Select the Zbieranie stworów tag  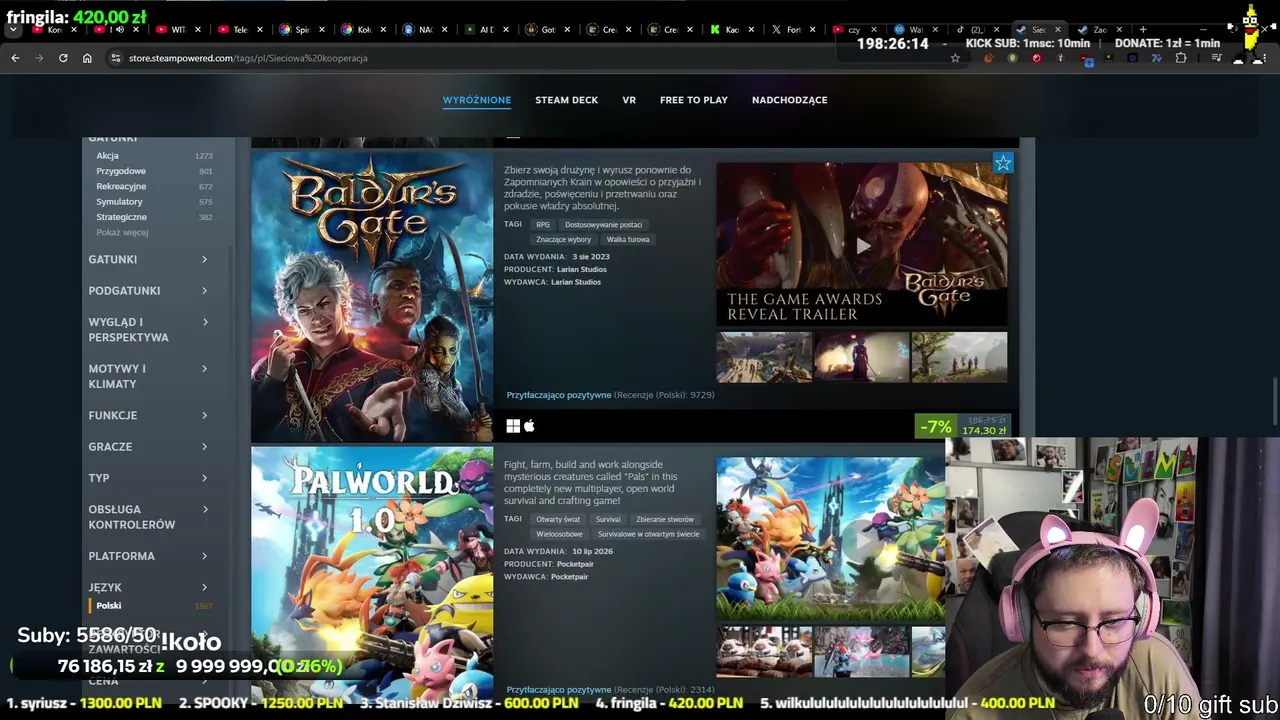click(x=665, y=520)
